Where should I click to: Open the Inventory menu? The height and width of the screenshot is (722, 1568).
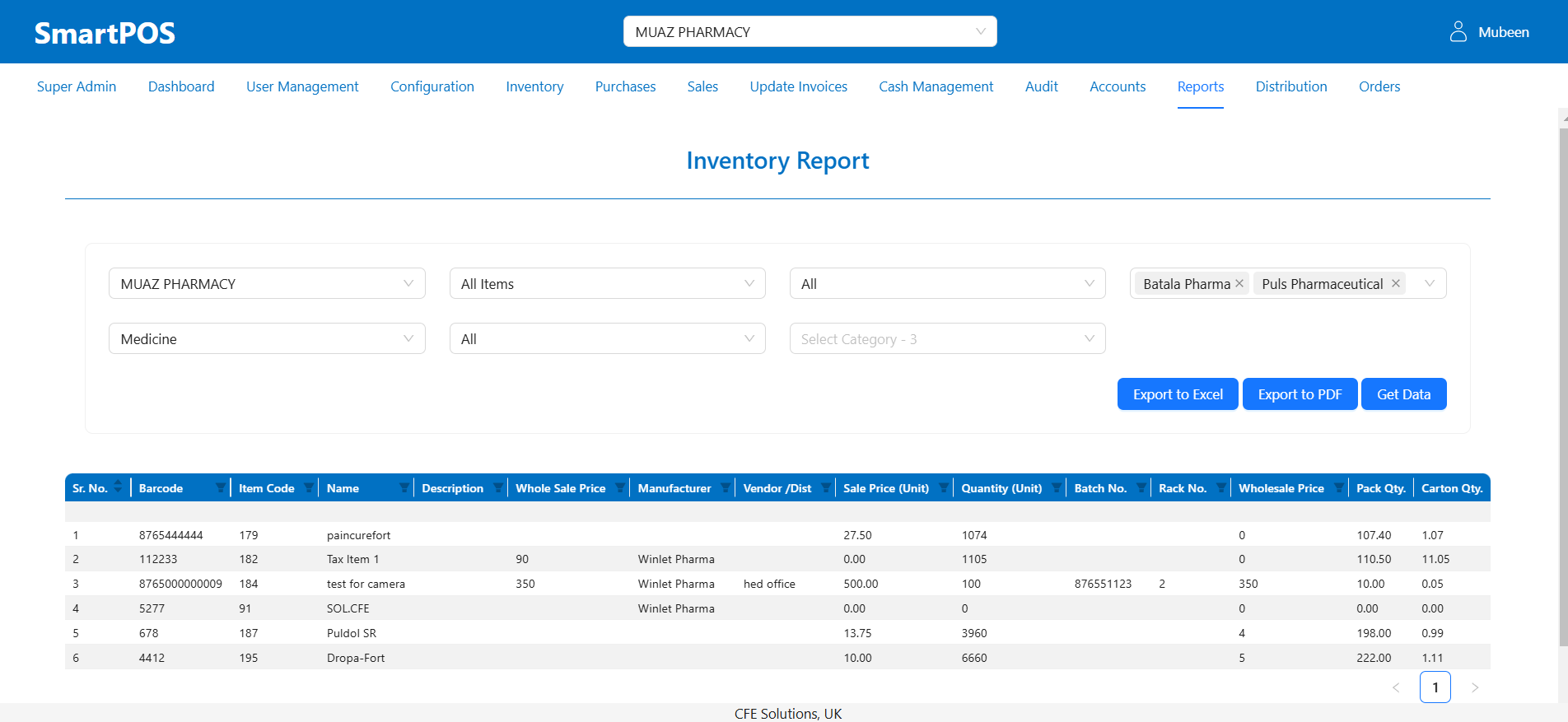(534, 86)
